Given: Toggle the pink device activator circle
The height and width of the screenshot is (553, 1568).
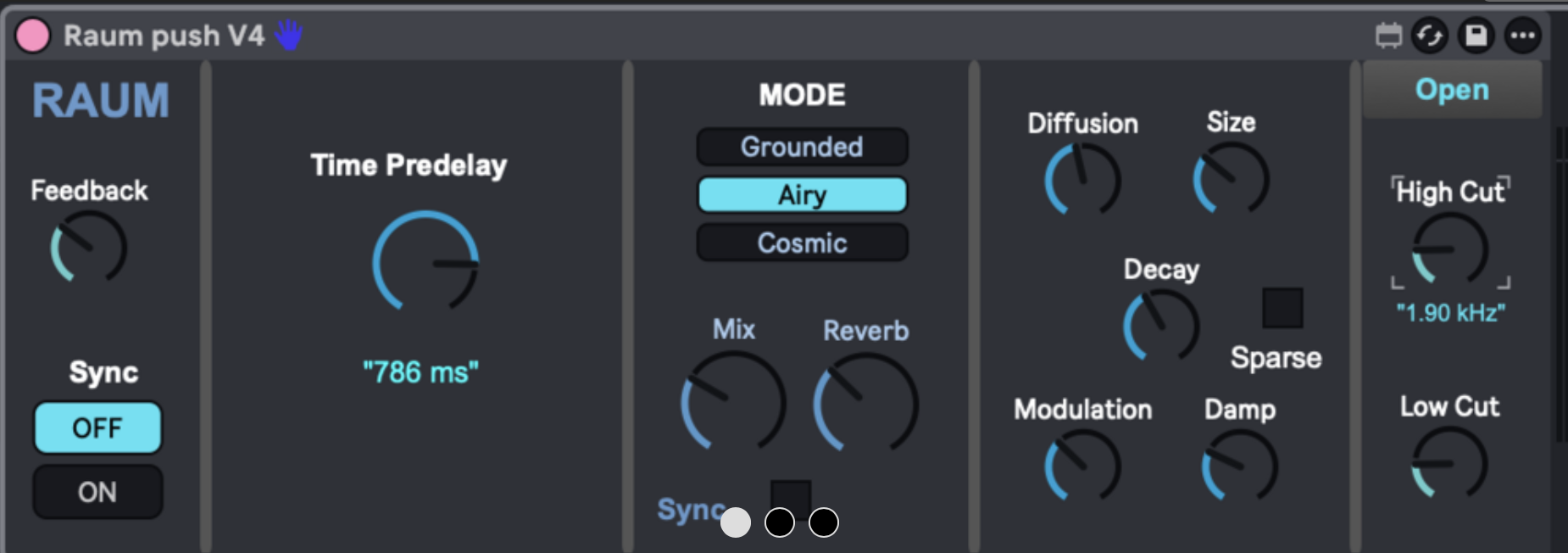Looking at the screenshot, I should [x=33, y=36].
